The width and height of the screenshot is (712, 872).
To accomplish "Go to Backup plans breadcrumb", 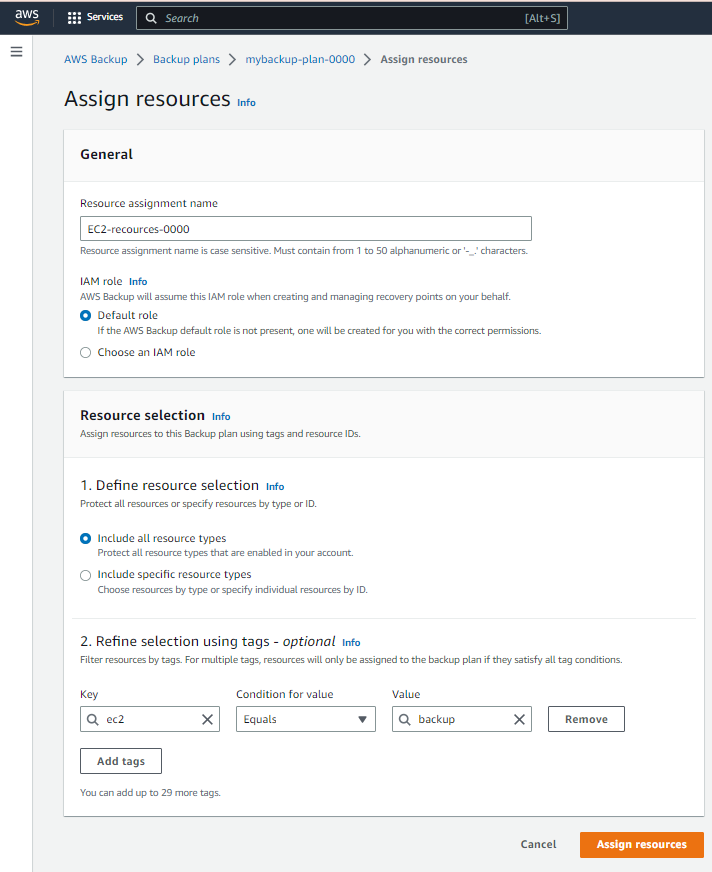I will click(186, 59).
